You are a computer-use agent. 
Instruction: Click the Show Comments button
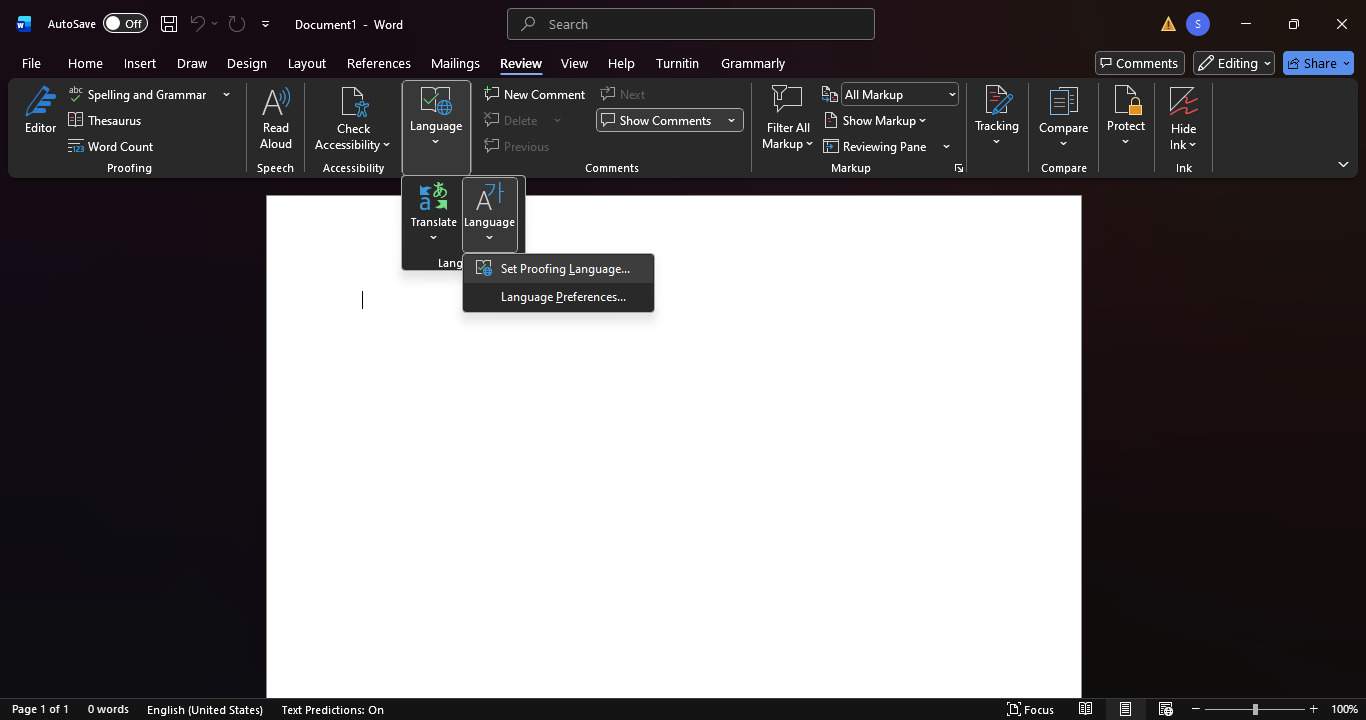[x=659, y=121]
